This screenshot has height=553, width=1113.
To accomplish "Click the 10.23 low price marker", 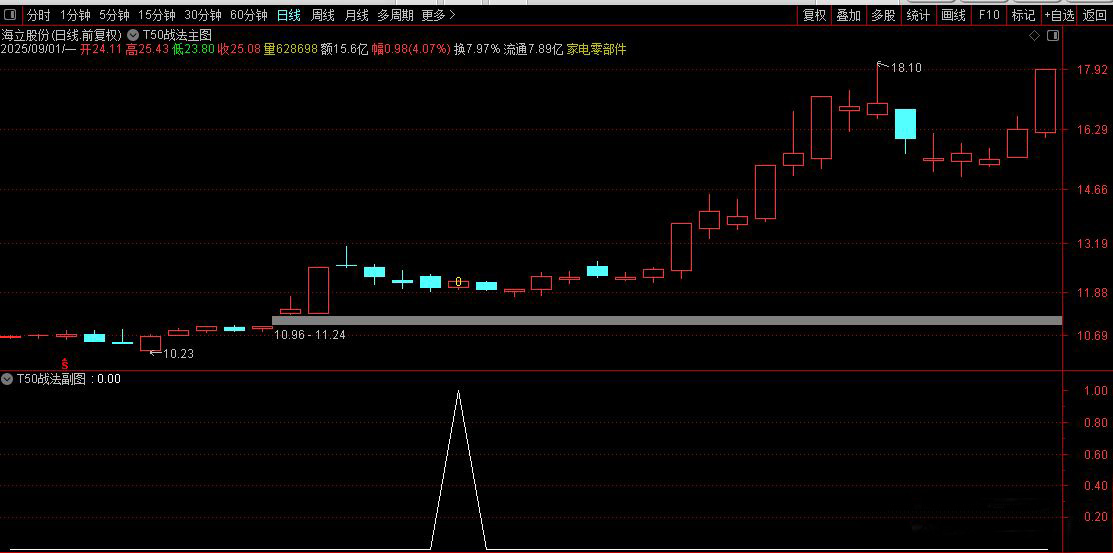I will click(x=178, y=353).
